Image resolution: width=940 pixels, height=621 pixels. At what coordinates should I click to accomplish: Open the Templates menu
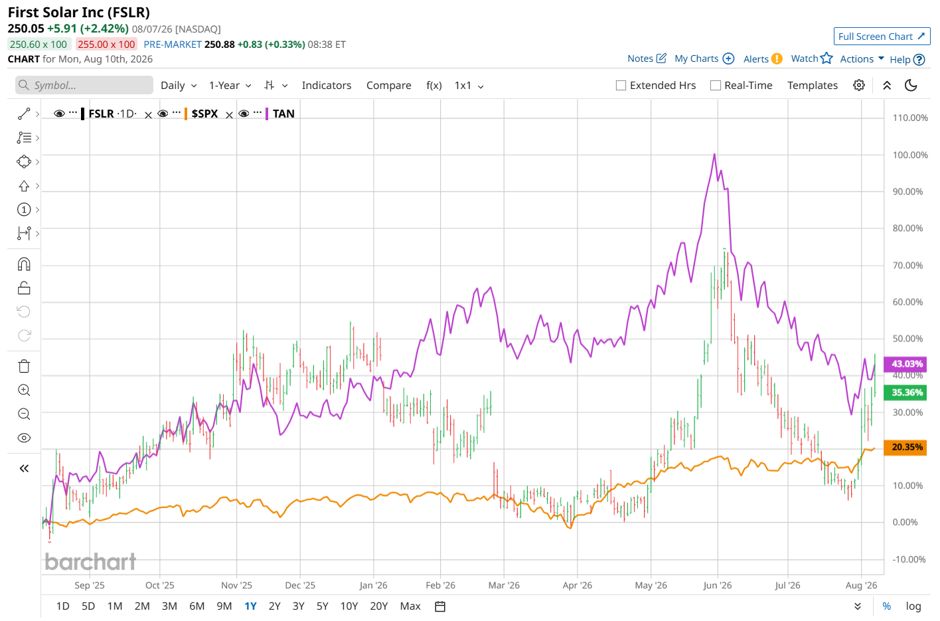[x=812, y=85]
